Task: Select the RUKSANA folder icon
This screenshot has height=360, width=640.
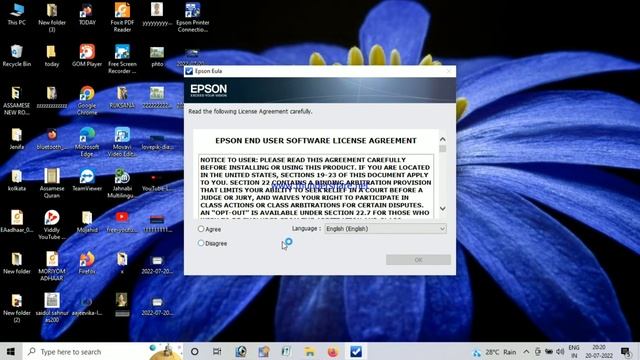Action: pyautogui.click(x=122, y=98)
